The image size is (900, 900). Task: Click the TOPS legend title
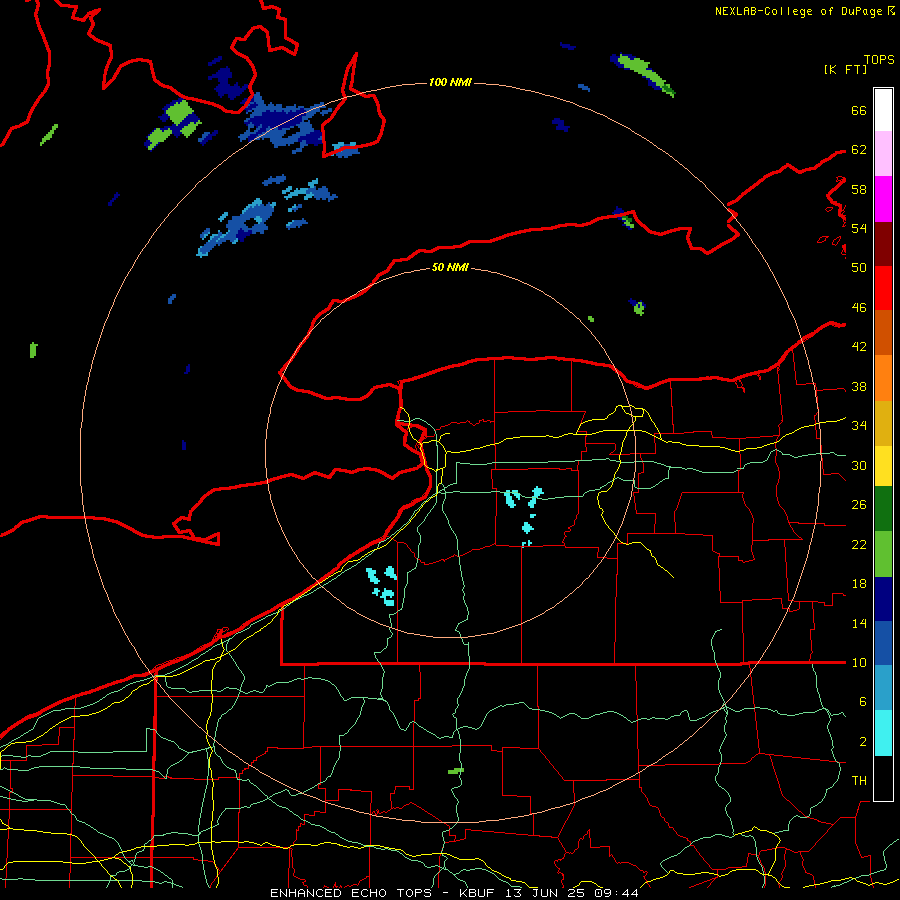[x=879, y=60]
